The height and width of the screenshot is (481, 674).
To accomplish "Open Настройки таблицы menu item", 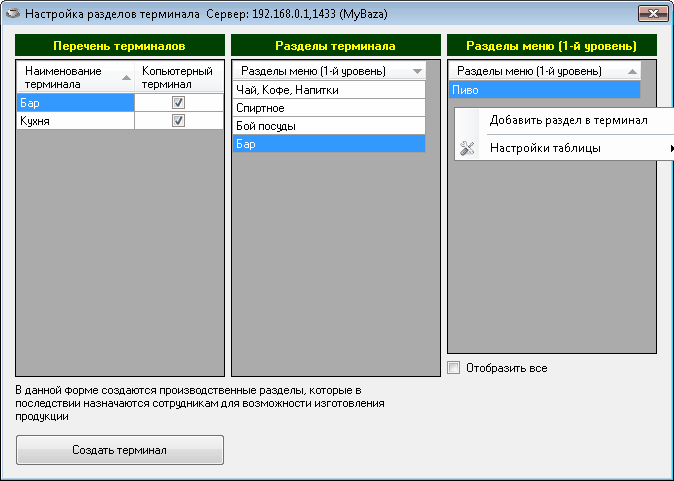I will click(545, 149).
